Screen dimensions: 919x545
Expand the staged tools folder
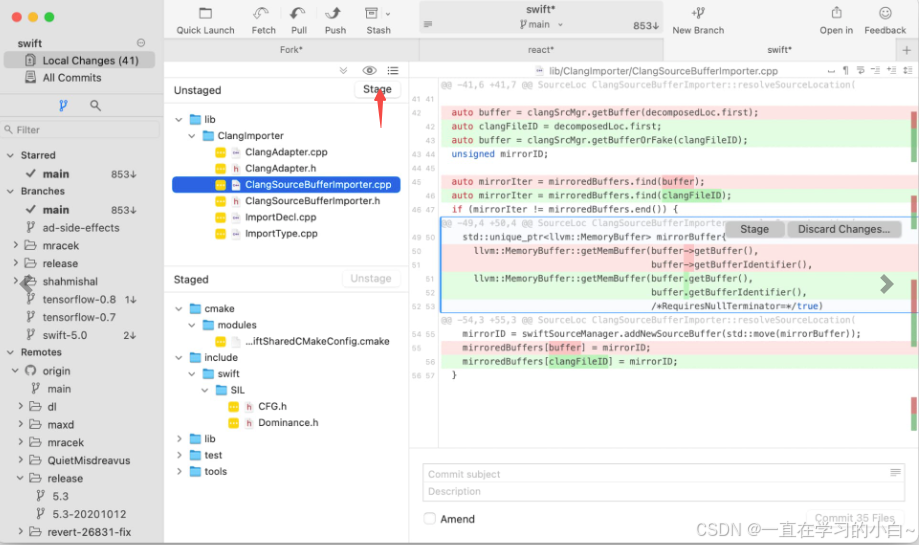[179, 472]
